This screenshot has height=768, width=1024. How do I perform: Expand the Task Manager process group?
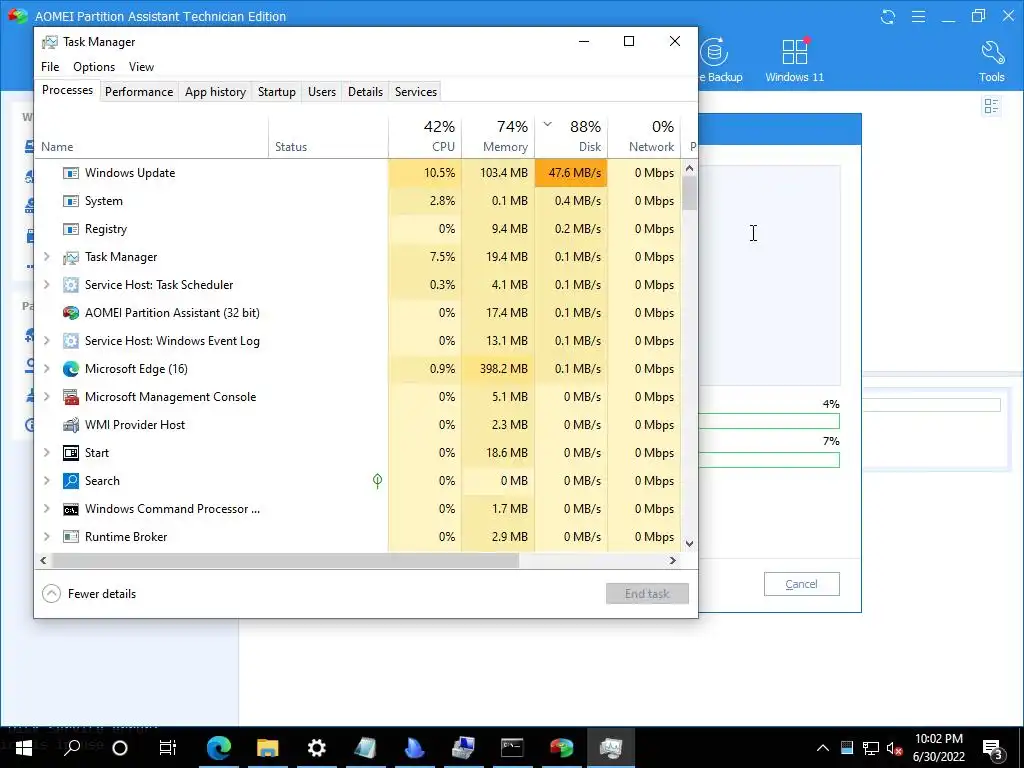tap(46, 257)
